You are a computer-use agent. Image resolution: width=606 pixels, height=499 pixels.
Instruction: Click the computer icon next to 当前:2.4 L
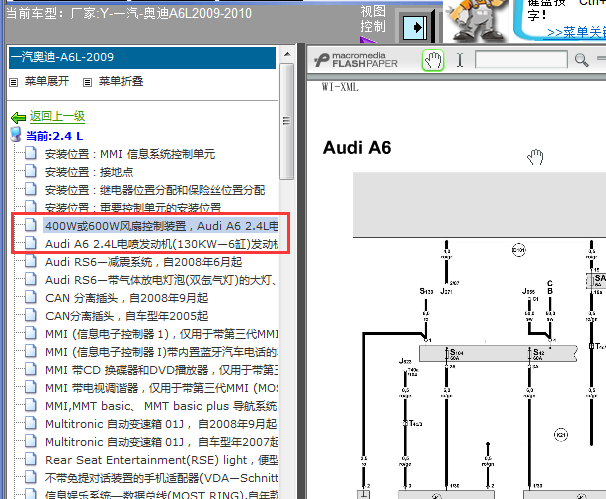pos(16,134)
